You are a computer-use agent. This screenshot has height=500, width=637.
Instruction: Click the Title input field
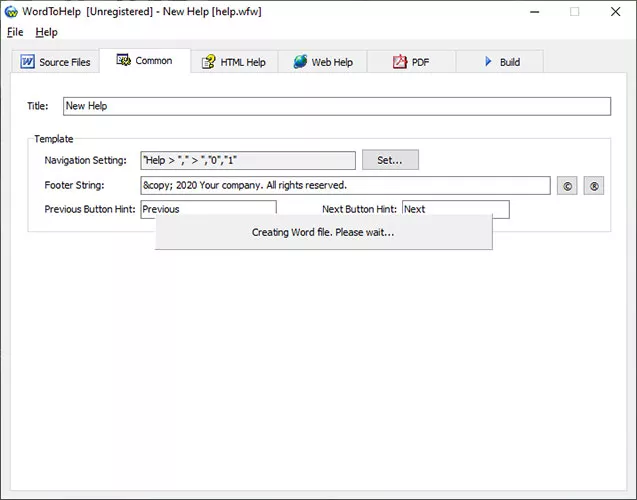click(x=337, y=106)
